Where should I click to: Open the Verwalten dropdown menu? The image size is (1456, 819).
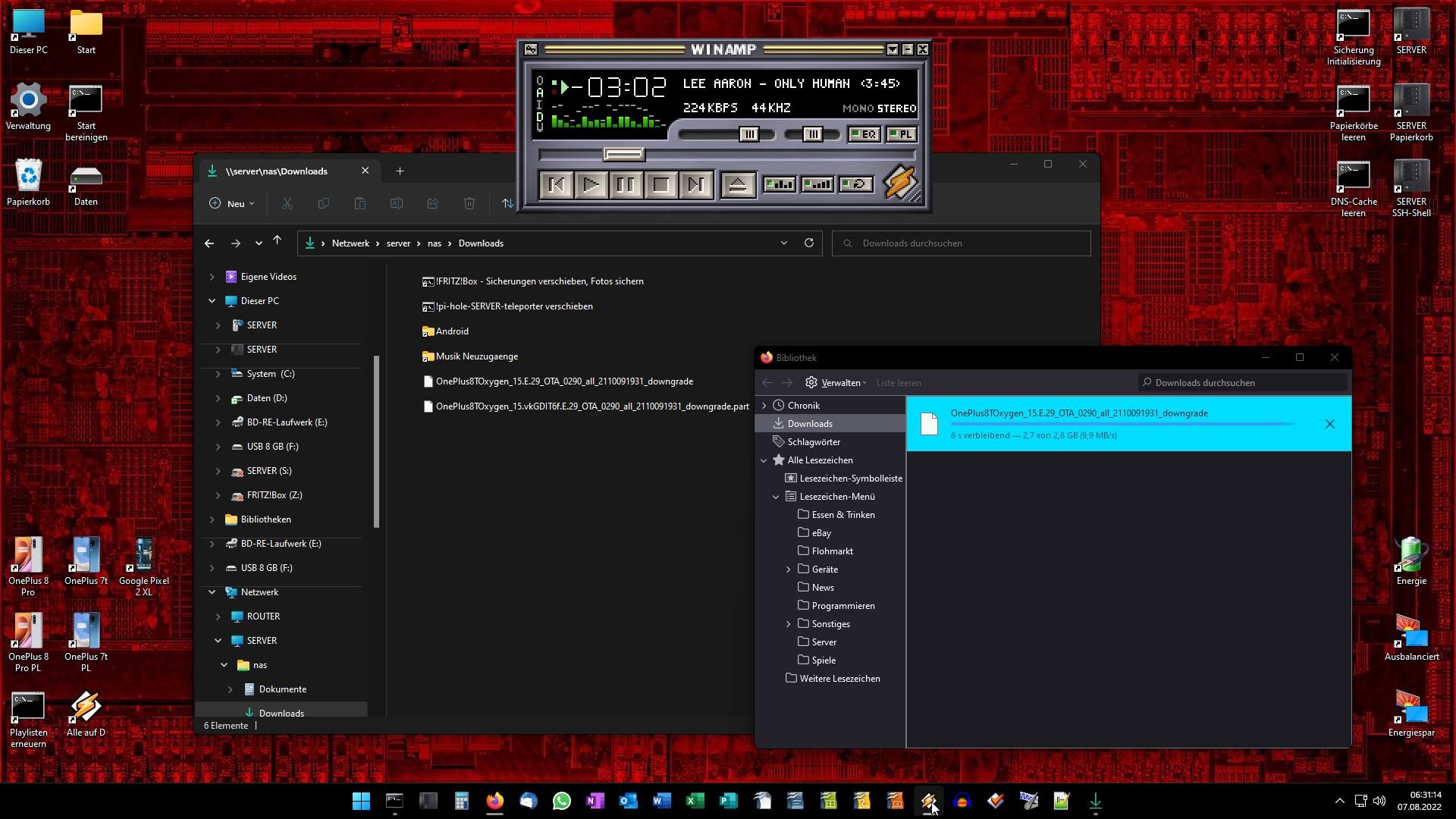pyautogui.click(x=835, y=383)
